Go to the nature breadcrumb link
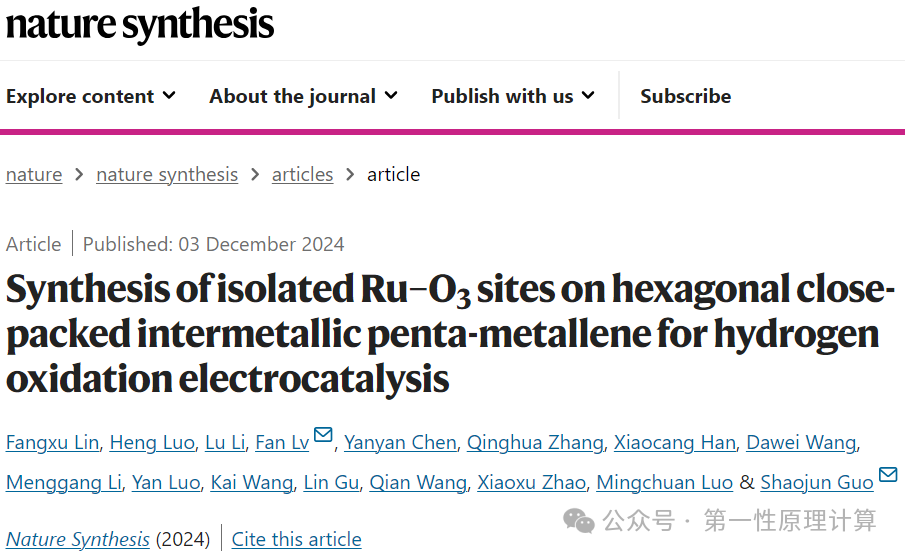The width and height of the screenshot is (905, 556). tap(34, 174)
